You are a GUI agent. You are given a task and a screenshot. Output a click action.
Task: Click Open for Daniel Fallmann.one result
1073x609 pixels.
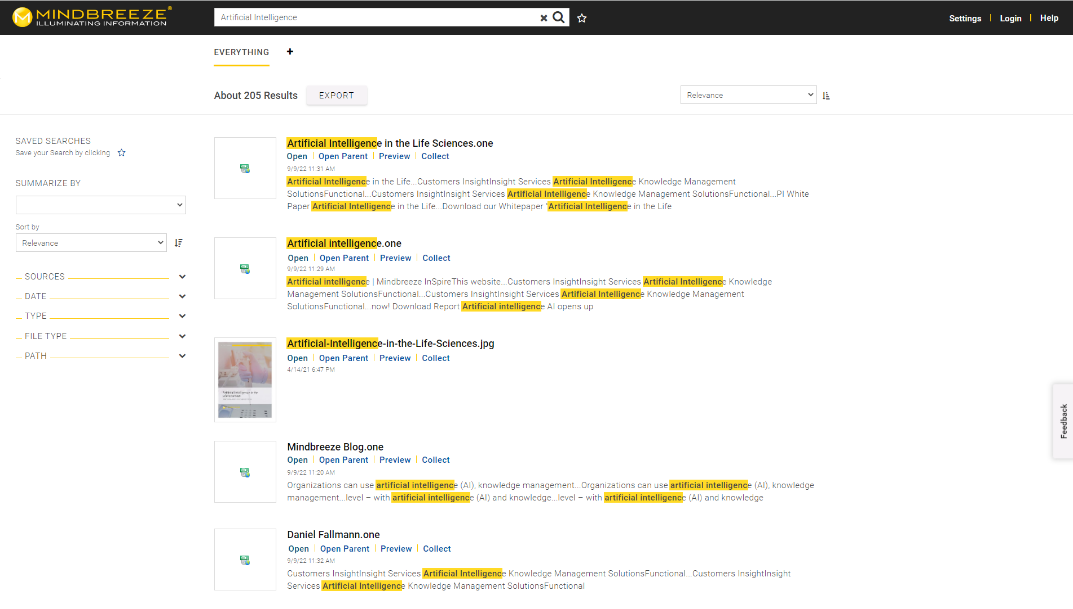click(298, 549)
